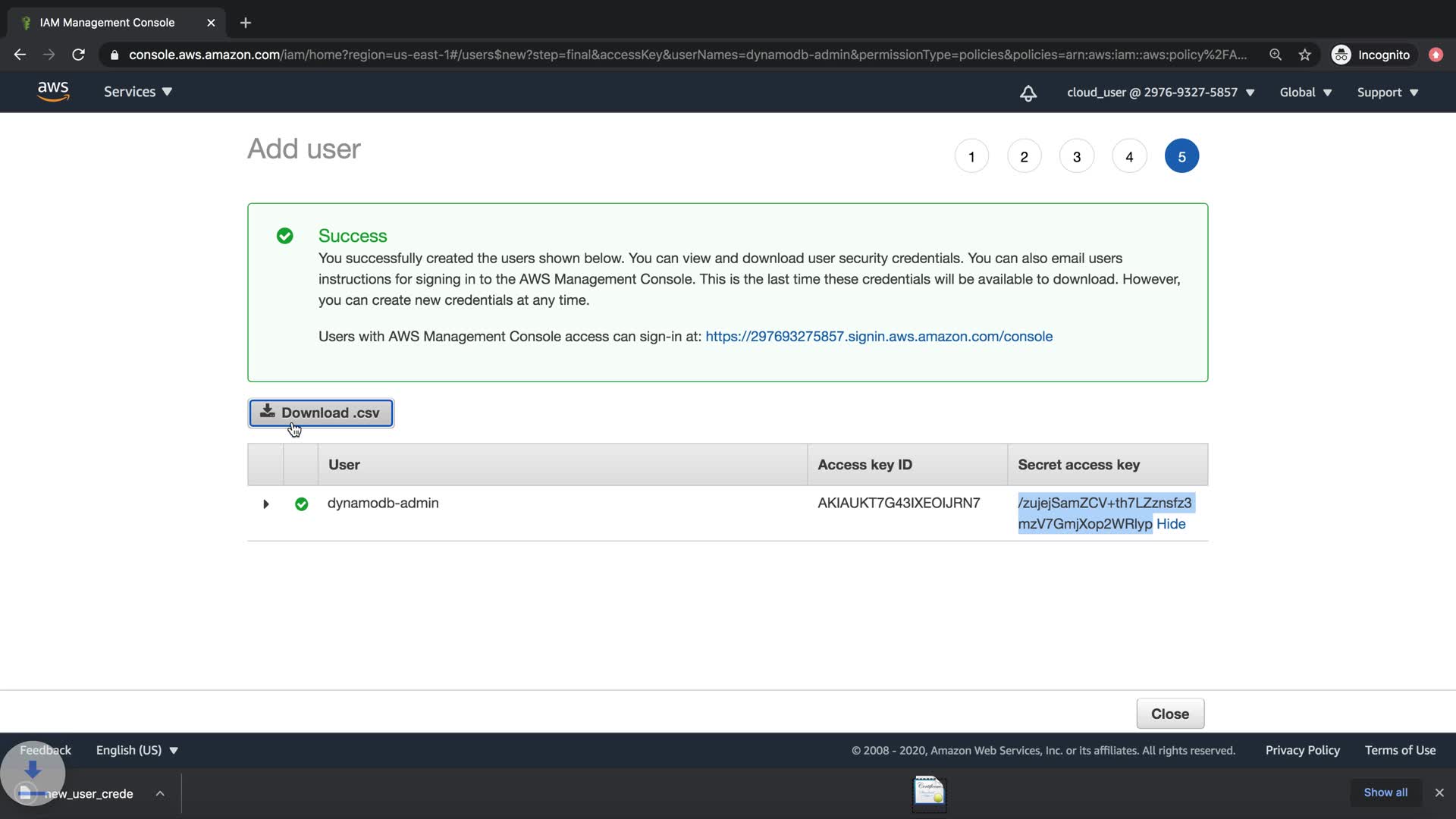The width and height of the screenshot is (1456, 819).
Task: Click the AWS logo home icon
Action: (x=53, y=92)
